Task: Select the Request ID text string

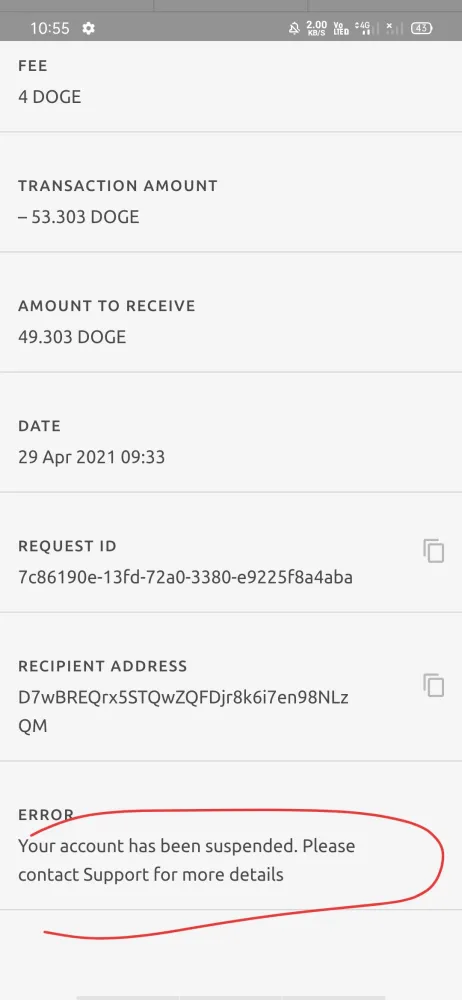Action: (x=185, y=577)
